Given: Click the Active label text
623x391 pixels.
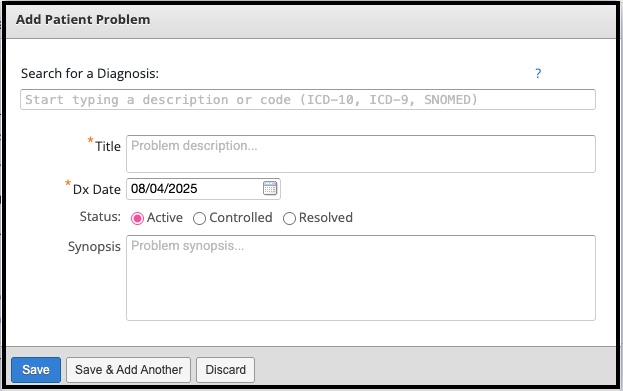Looking at the screenshot, I should pyautogui.click(x=164, y=217).
